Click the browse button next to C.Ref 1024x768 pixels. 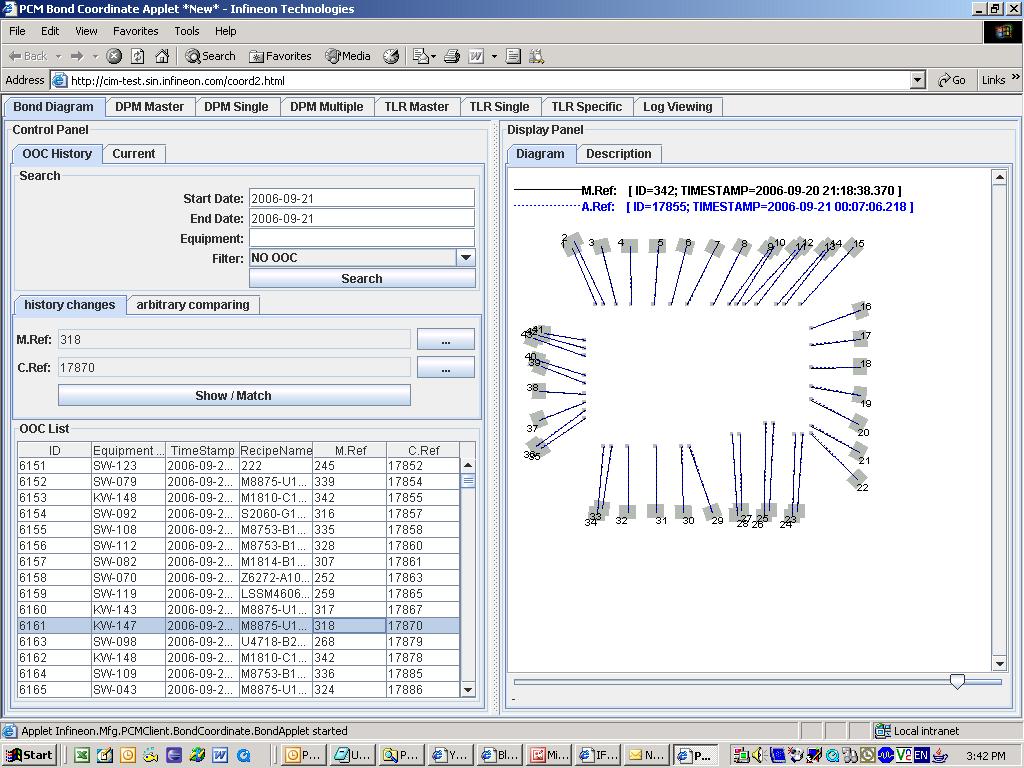click(x=445, y=368)
